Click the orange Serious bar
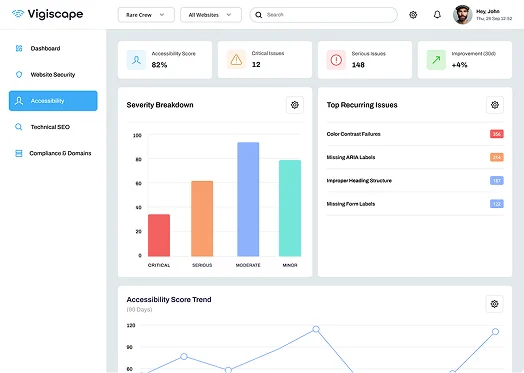Screen dimensions: 524x373 click(202, 219)
